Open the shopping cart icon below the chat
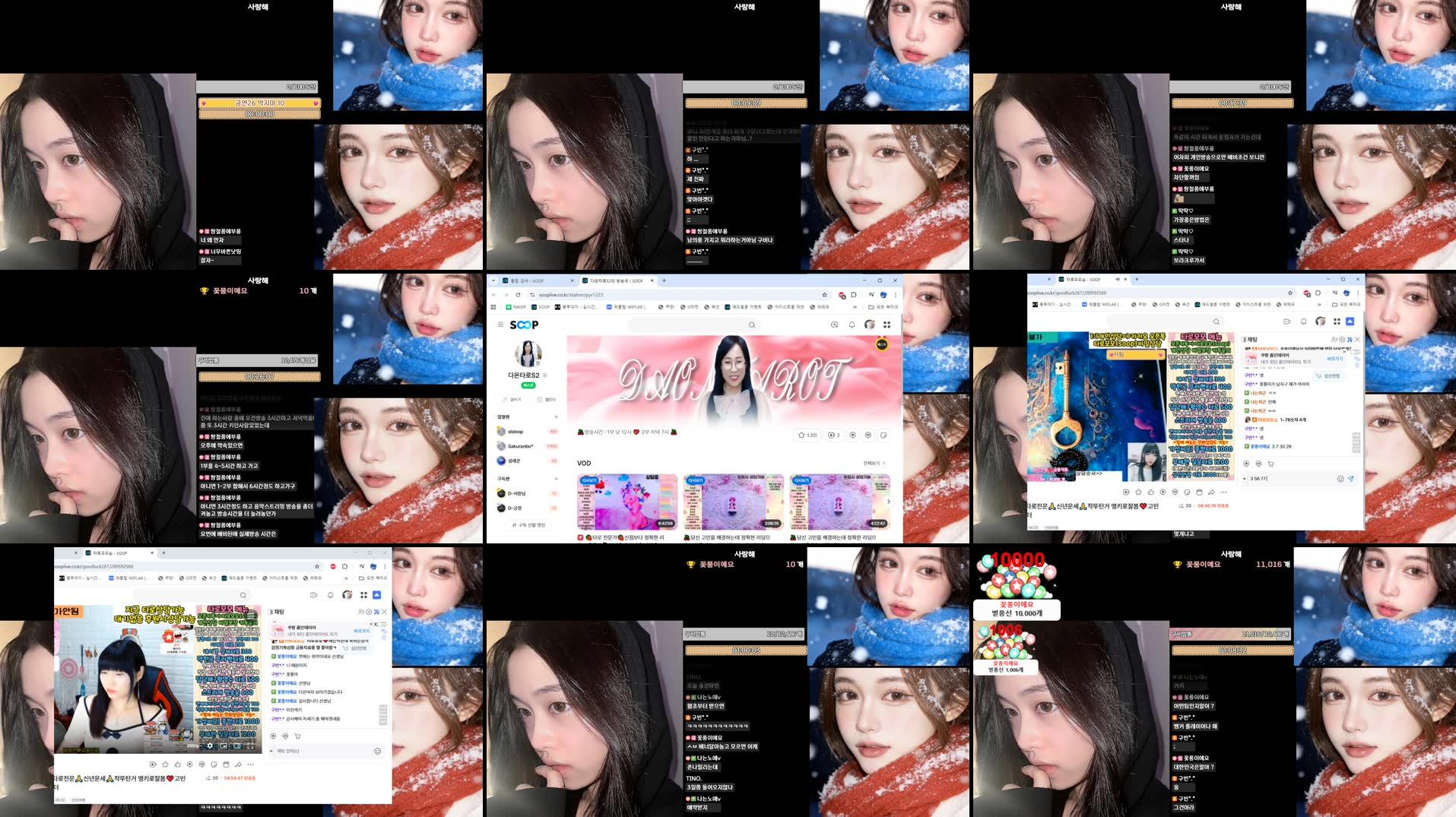The height and width of the screenshot is (817, 1456). 1271,464
